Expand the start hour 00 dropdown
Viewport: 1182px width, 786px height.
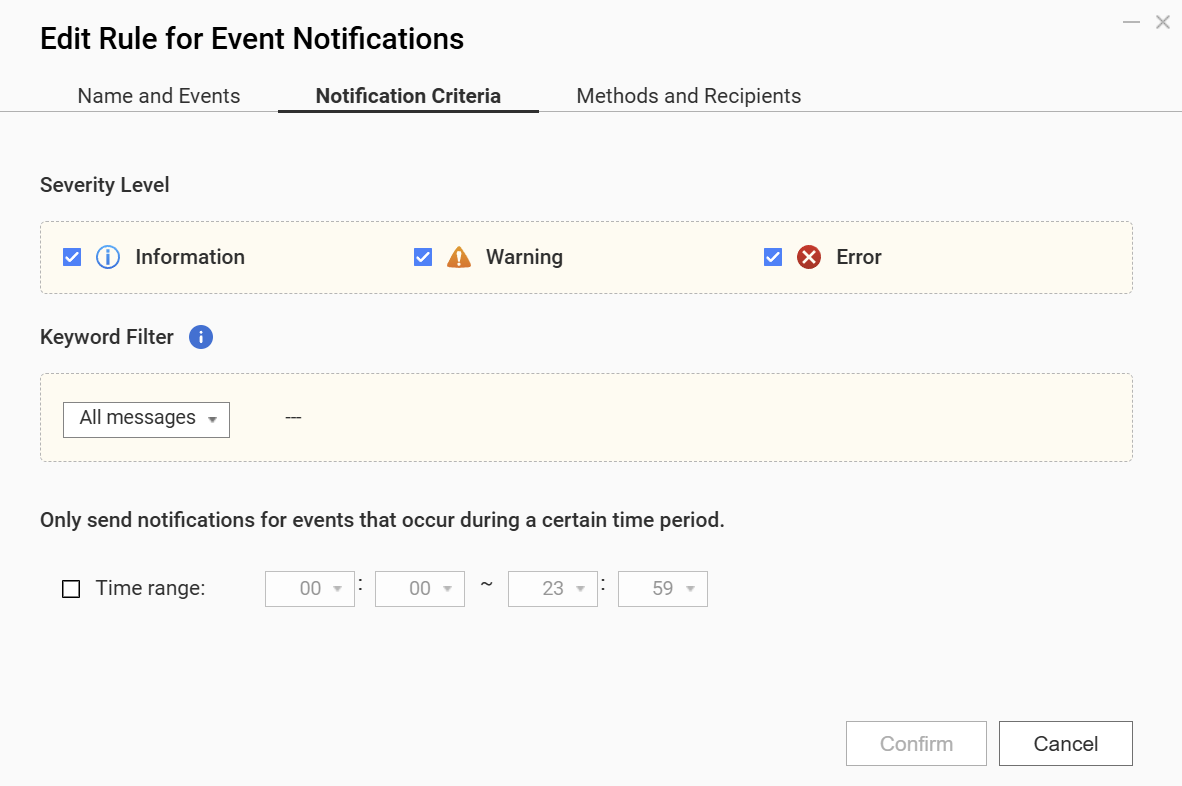[x=310, y=589]
